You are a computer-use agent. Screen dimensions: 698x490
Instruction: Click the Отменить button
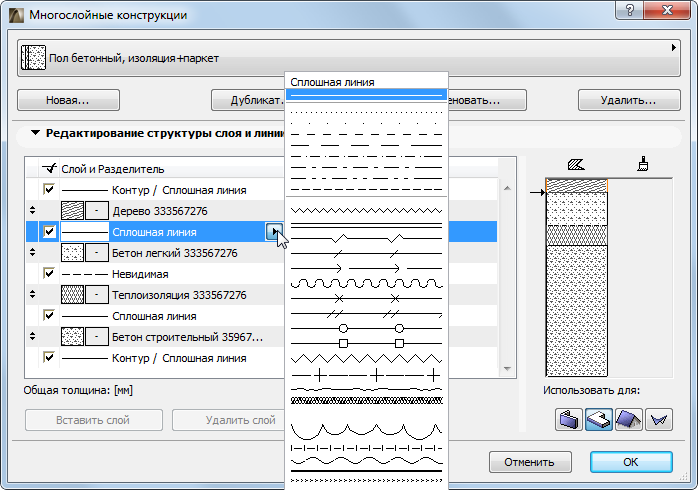tap(530, 462)
